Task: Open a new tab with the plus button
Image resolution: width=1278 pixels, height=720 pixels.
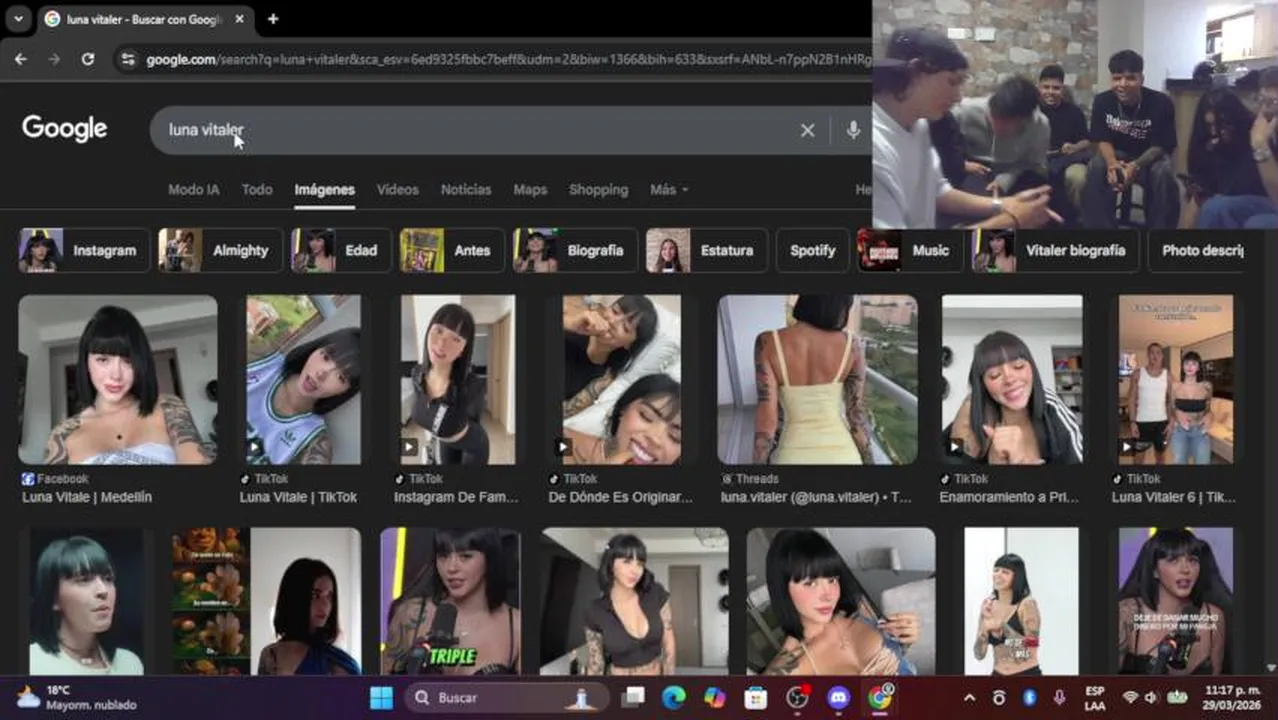Action: pos(273,19)
